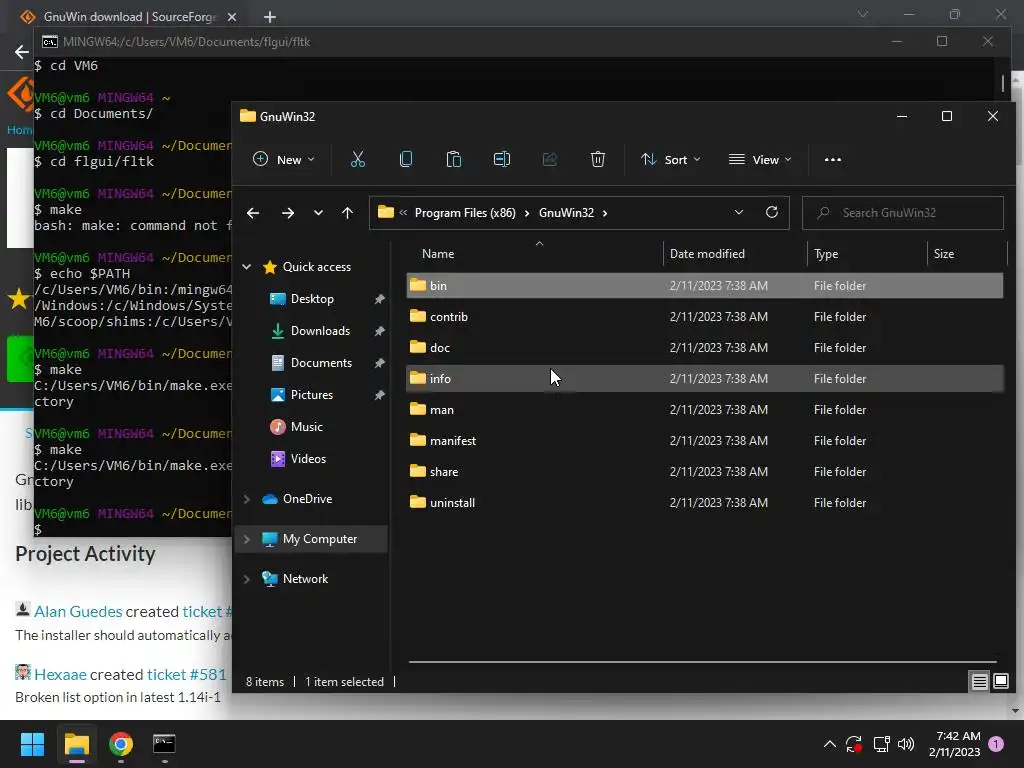Select the uninstall folder
This screenshot has width=1024, height=768.
tap(705, 503)
